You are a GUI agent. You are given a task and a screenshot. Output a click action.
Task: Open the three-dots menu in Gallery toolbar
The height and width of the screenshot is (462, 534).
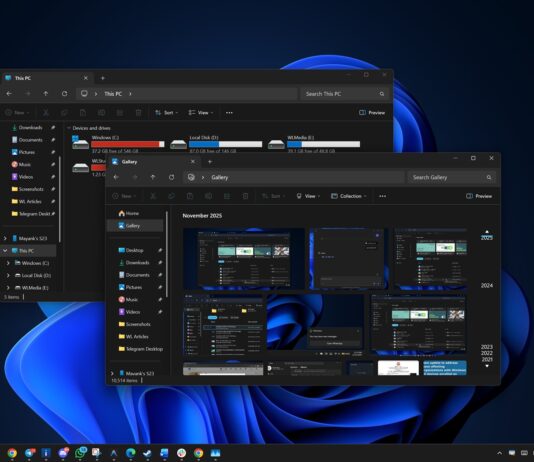[382, 196]
